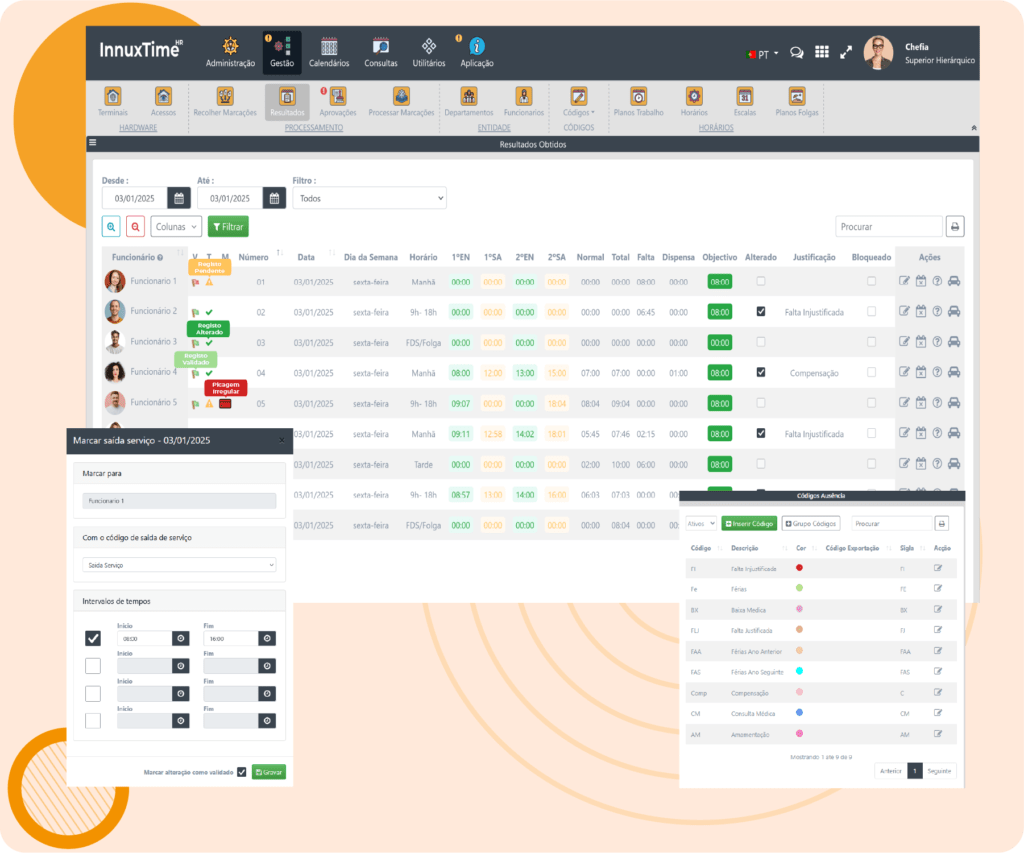Click the blue color dot for Consulta Médica
Screen dimensions: 1024x853
[x=799, y=713]
